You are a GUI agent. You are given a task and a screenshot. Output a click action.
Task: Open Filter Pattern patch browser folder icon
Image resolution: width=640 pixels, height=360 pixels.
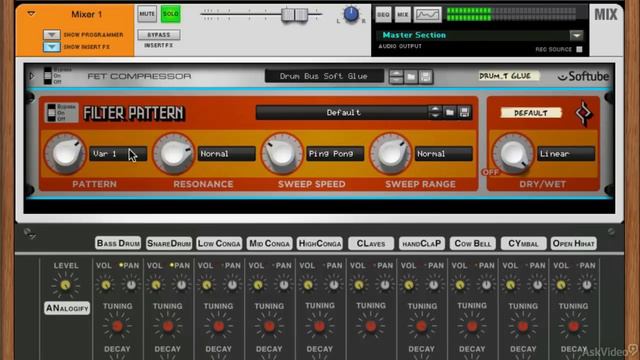click(449, 112)
